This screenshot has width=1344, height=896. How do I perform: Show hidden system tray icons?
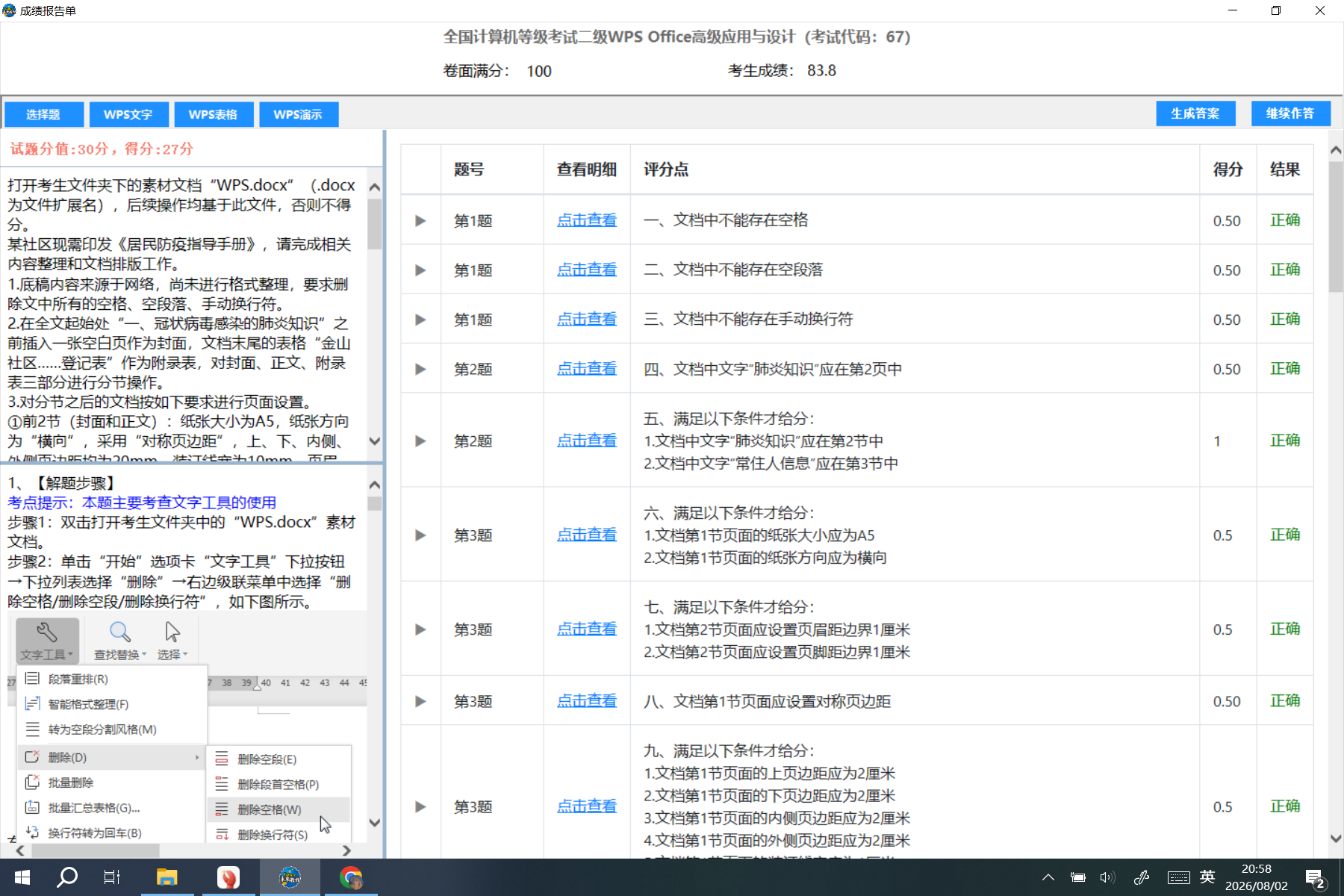click(1048, 877)
